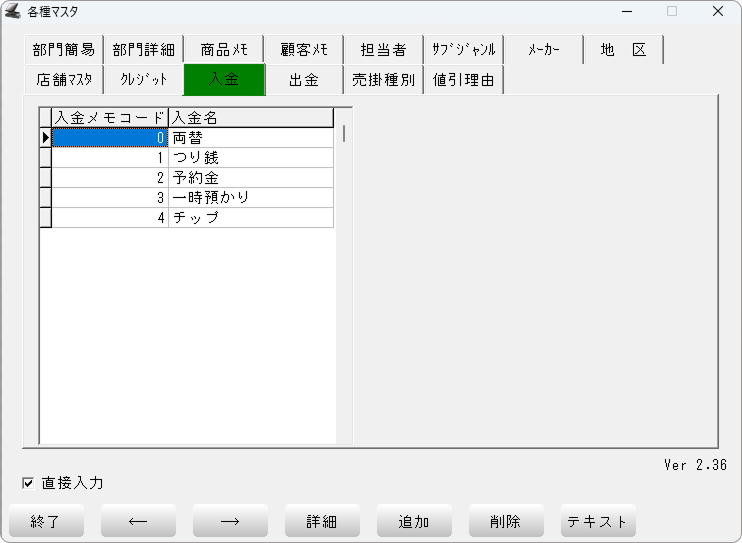The height and width of the screenshot is (543, 742).
Task: Select row marker for チップ entry
Action: coord(45,218)
